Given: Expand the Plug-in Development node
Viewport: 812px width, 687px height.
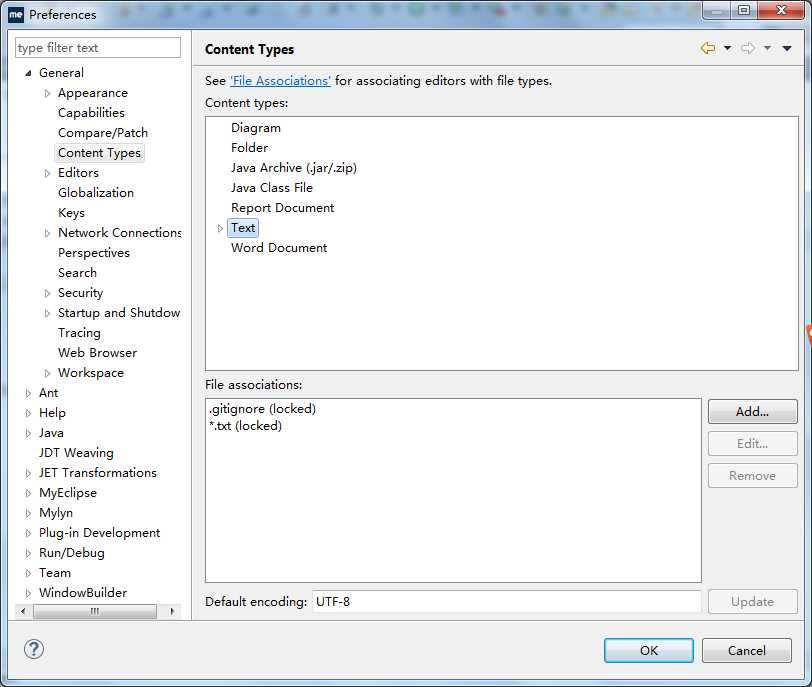Looking at the screenshot, I should click(28, 533).
